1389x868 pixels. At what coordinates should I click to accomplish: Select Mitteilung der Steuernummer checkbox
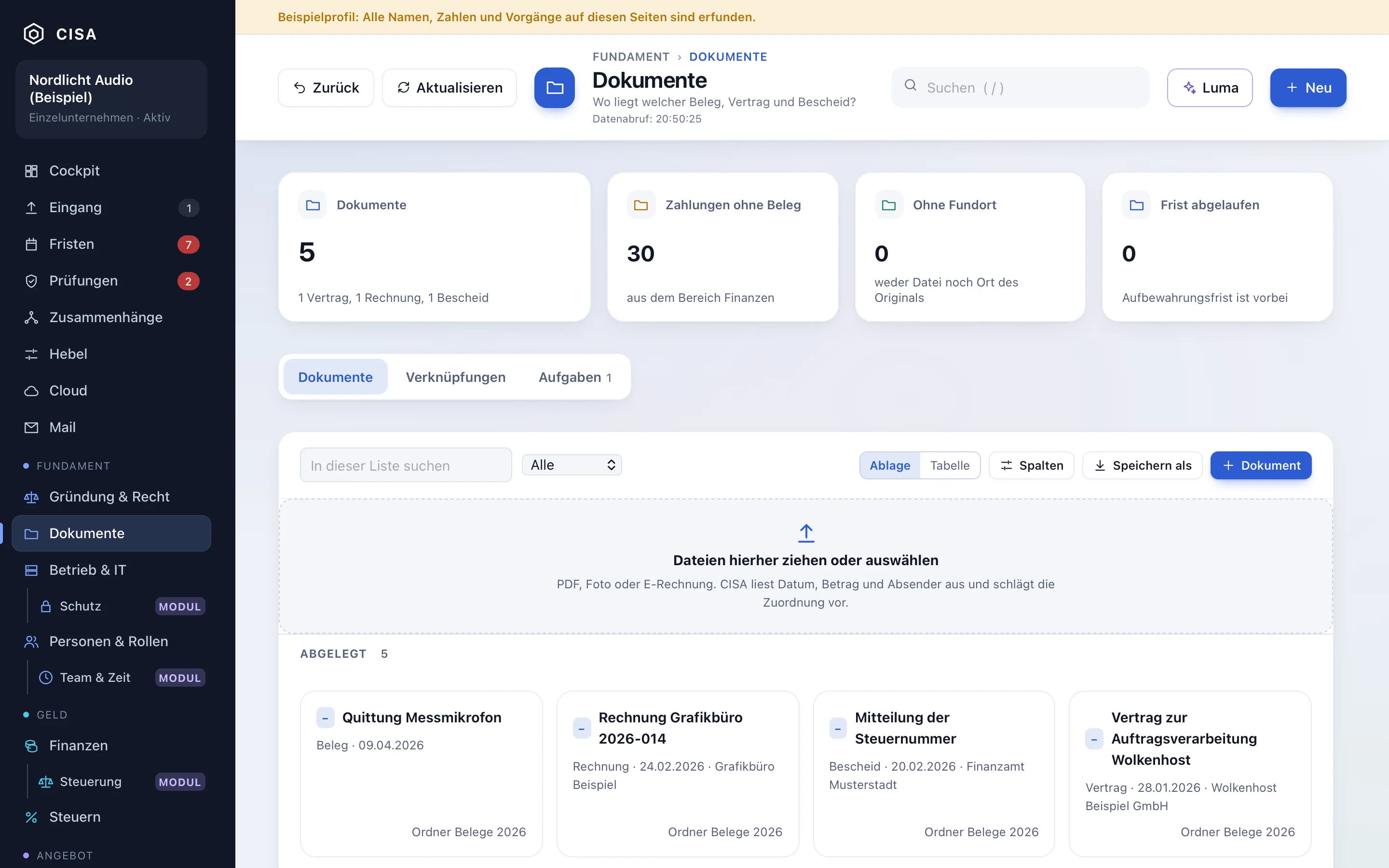pos(838,729)
